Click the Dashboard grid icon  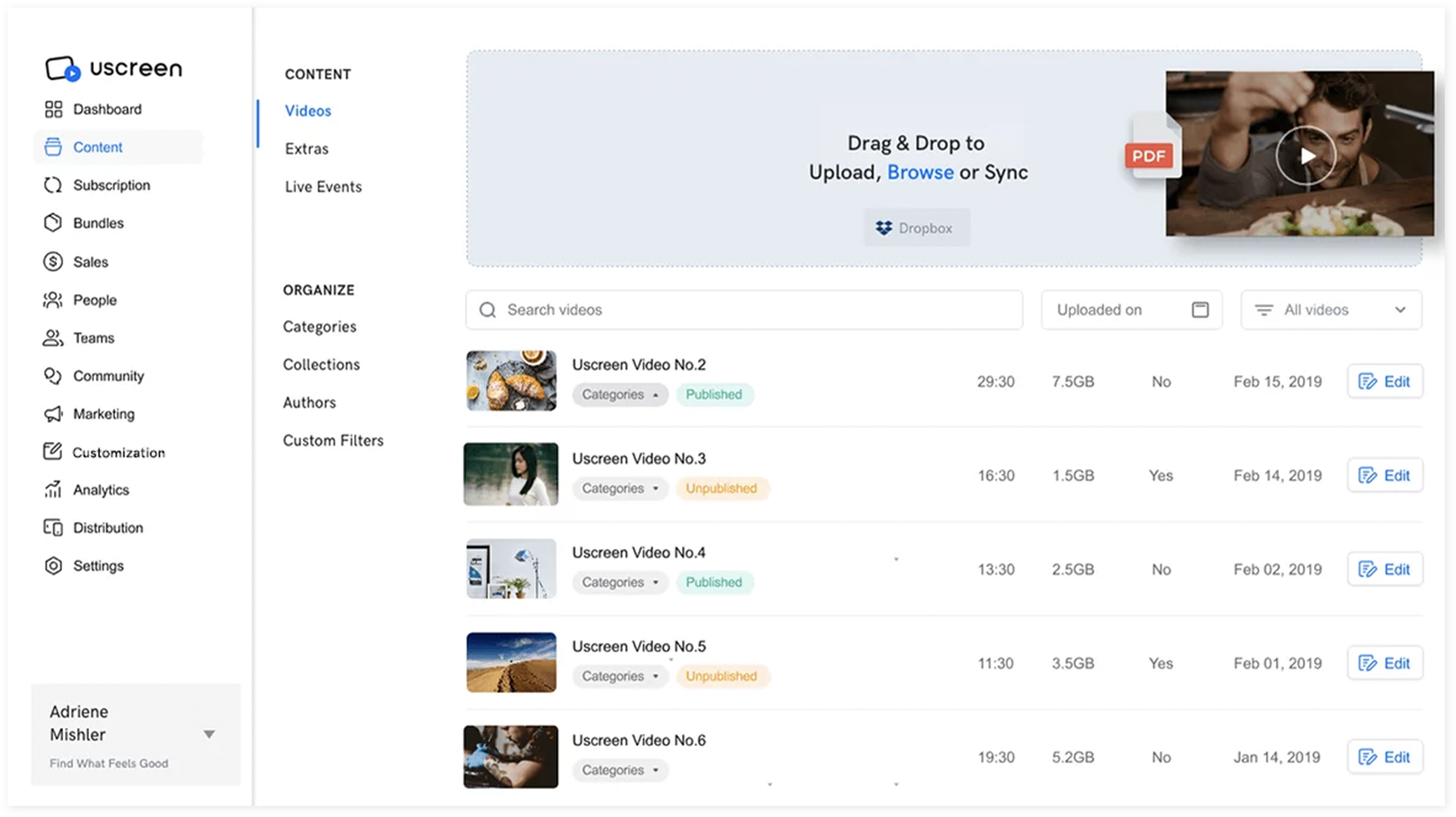tap(54, 109)
